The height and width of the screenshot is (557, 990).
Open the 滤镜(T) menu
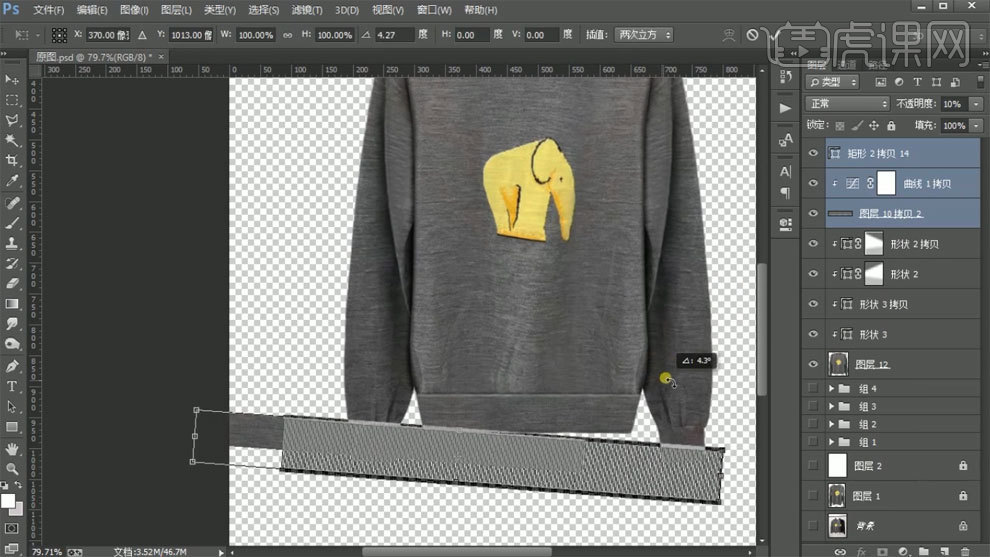[x=307, y=10]
